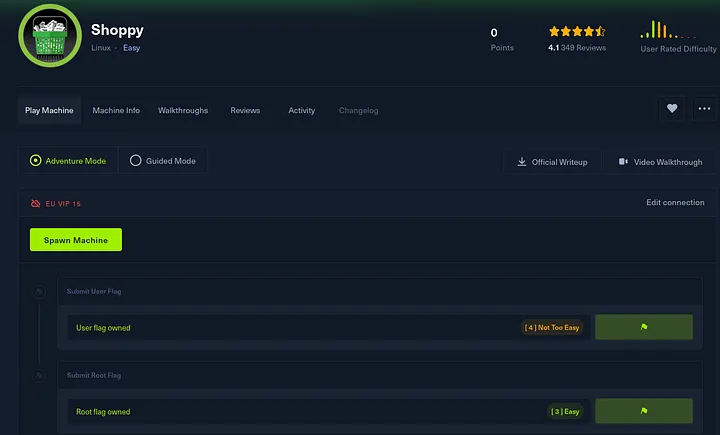The height and width of the screenshot is (435, 720).
Task: Open the Video Walkthrough
Action: pos(660,162)
